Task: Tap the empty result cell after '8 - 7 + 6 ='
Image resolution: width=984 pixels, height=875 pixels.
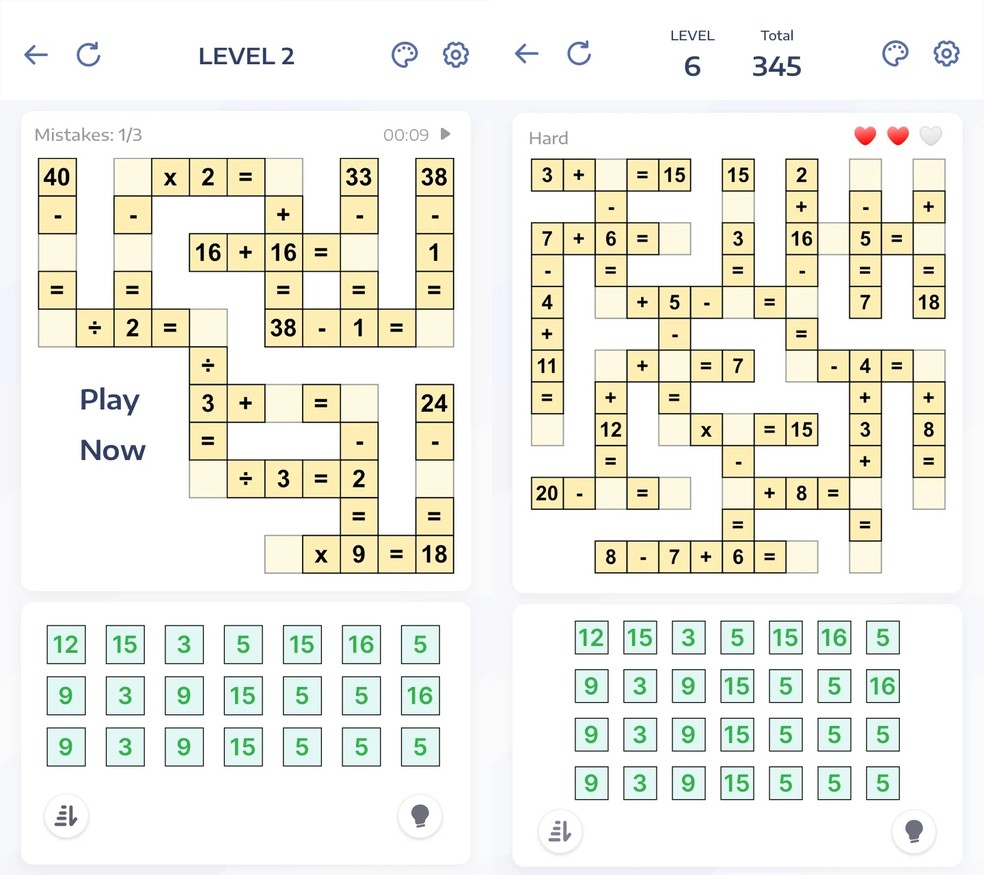Action: tap(802, 557)
